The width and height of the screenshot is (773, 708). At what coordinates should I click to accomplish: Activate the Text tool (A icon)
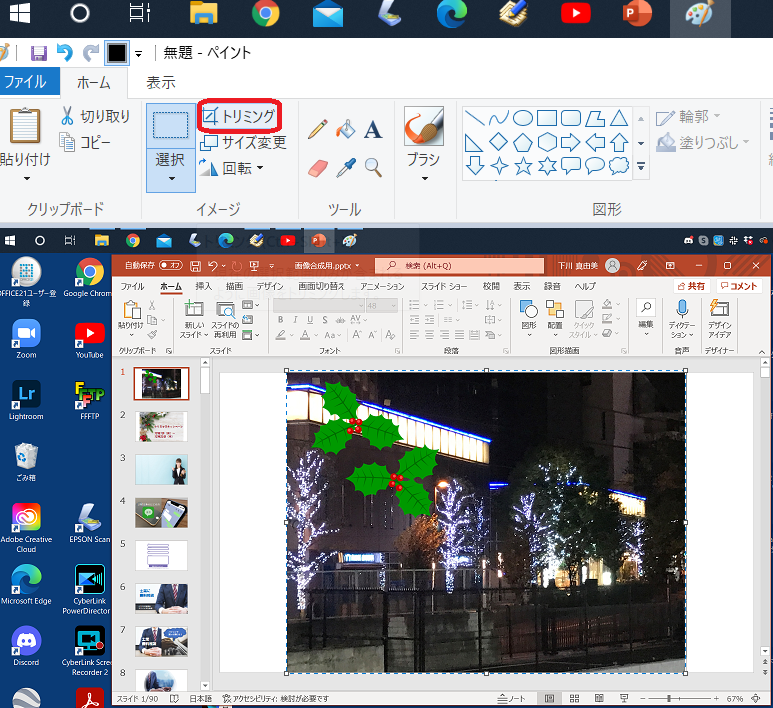[373, 129]
